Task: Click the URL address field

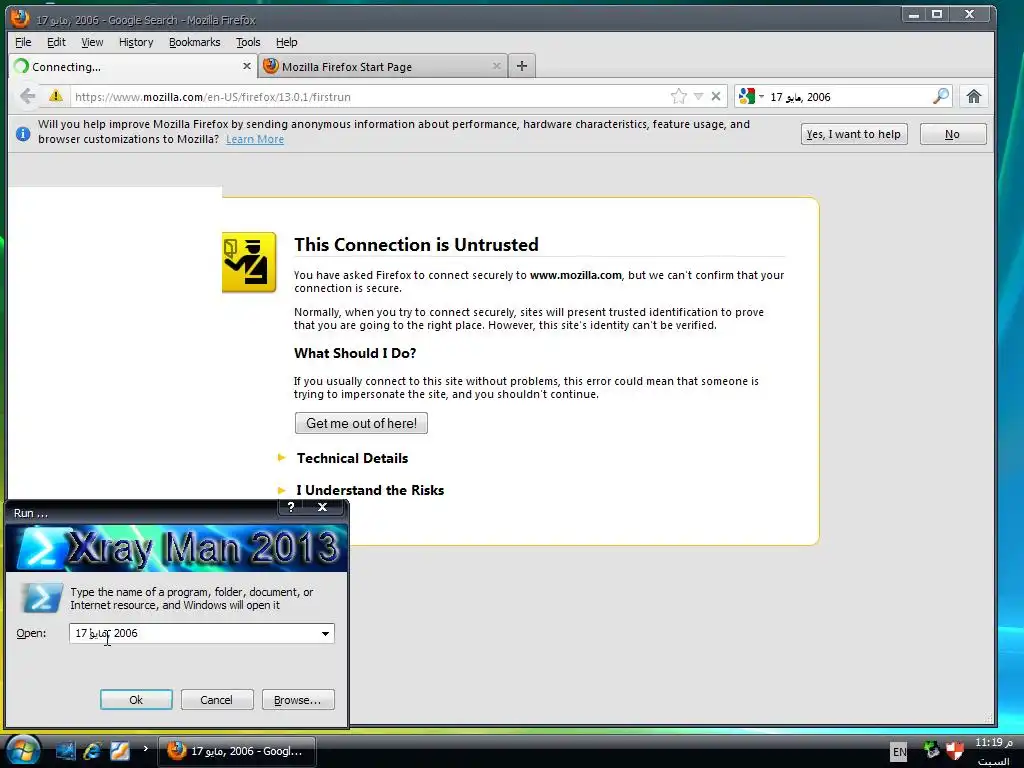Action: point(370,97)
